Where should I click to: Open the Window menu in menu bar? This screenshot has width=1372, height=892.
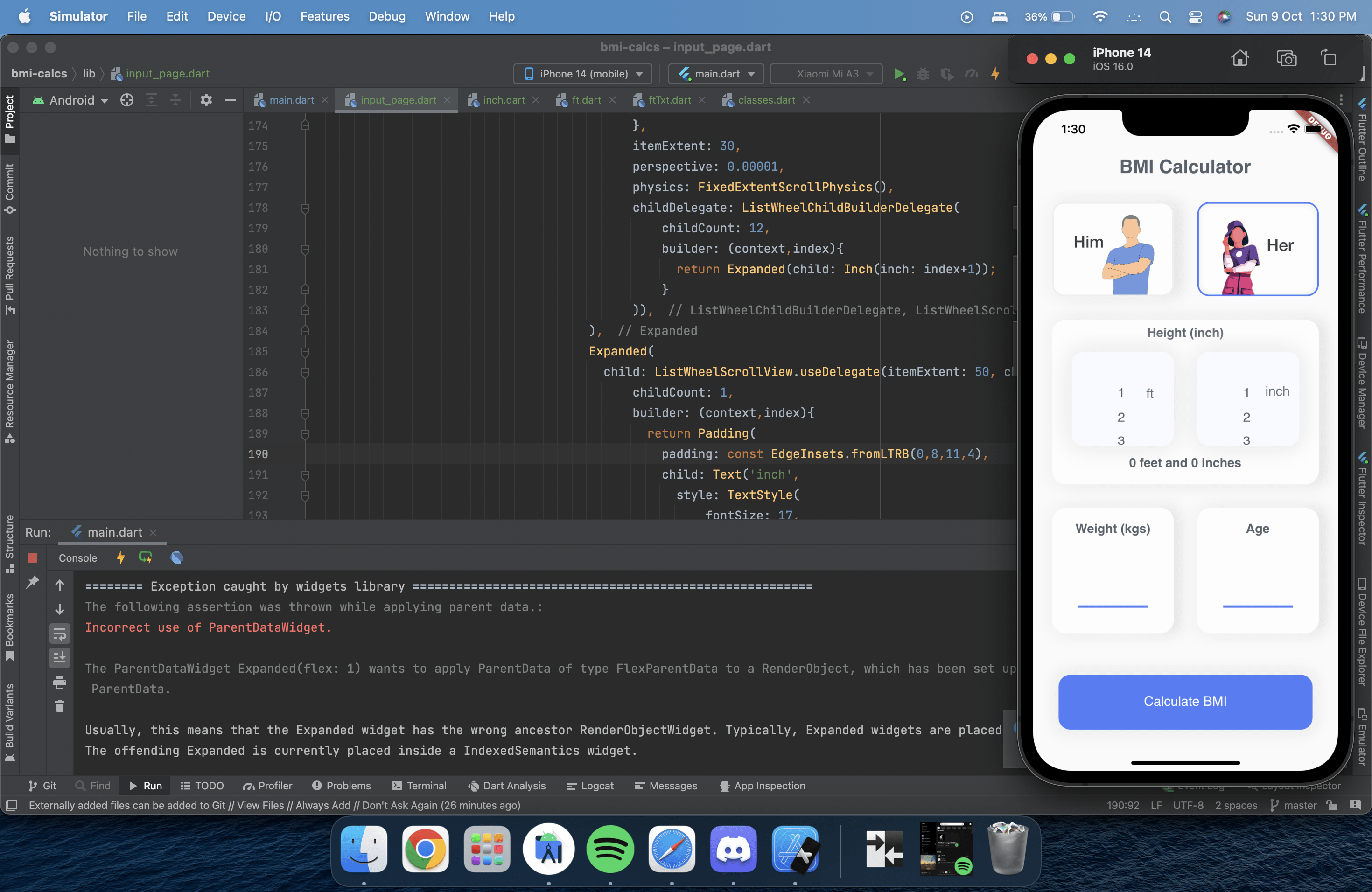448,16
